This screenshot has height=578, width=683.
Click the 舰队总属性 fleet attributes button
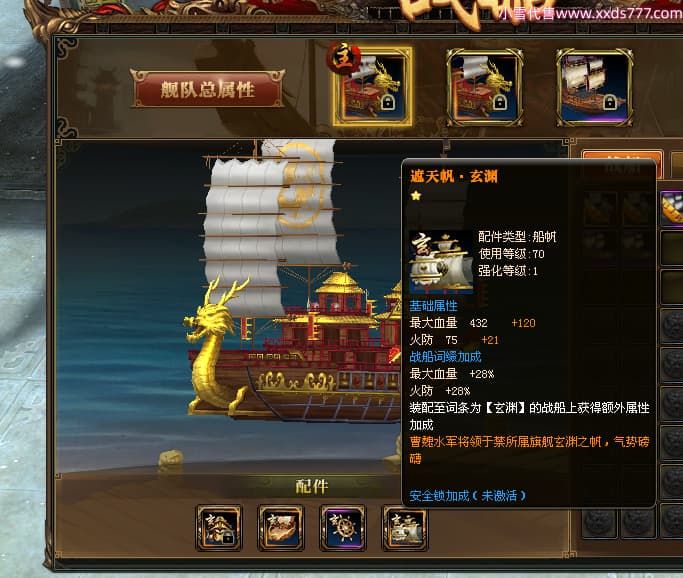coord(208,89)
